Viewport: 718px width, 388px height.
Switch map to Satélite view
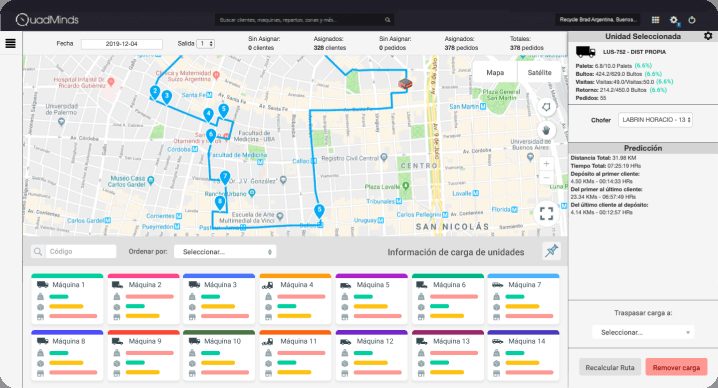coord(539,72)
